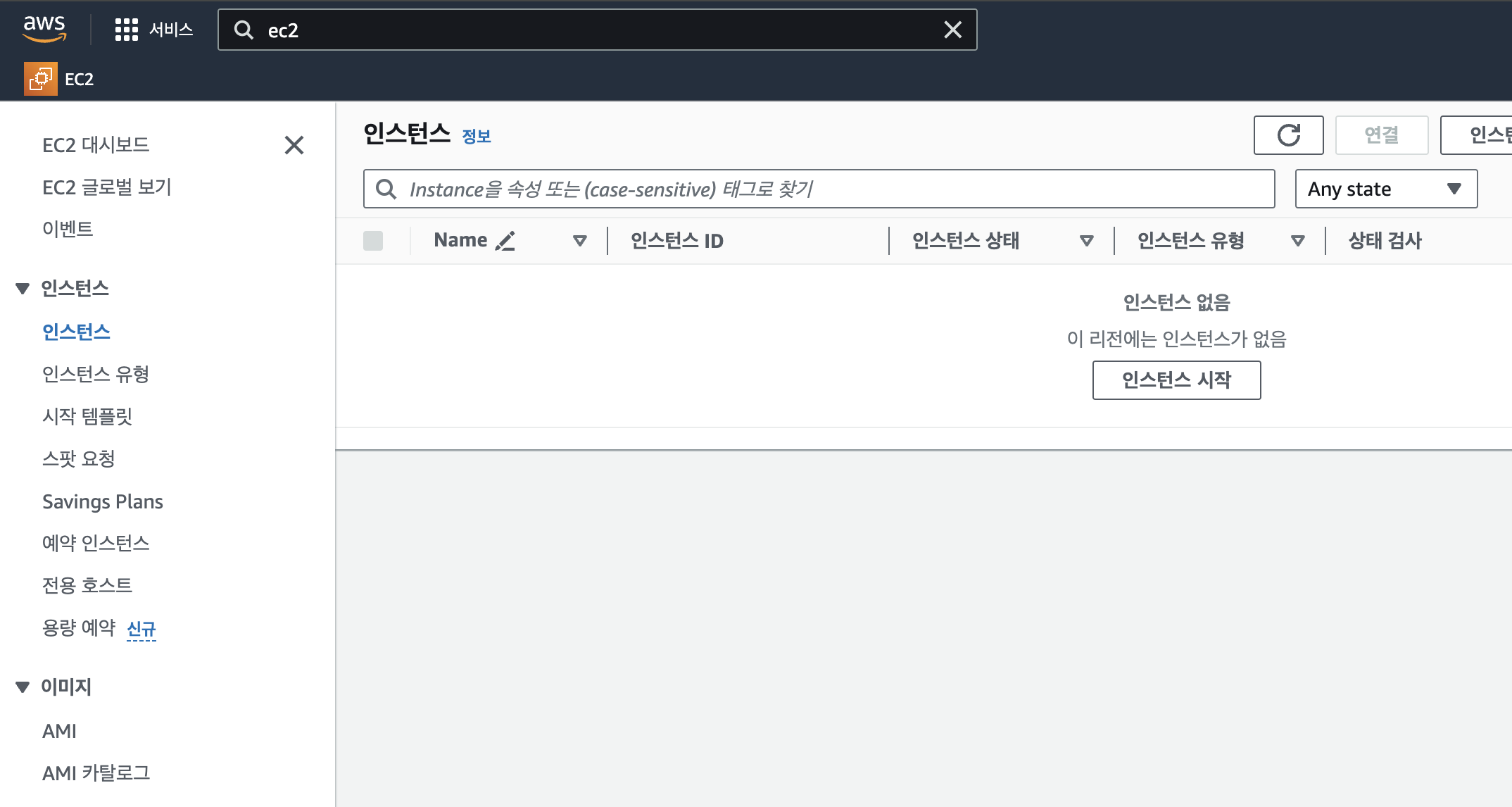Image resolution: width=1512 pixels, height=807 pixels.
Task: Click the magnifier icon in instance filter
Action: coord(386,189)
